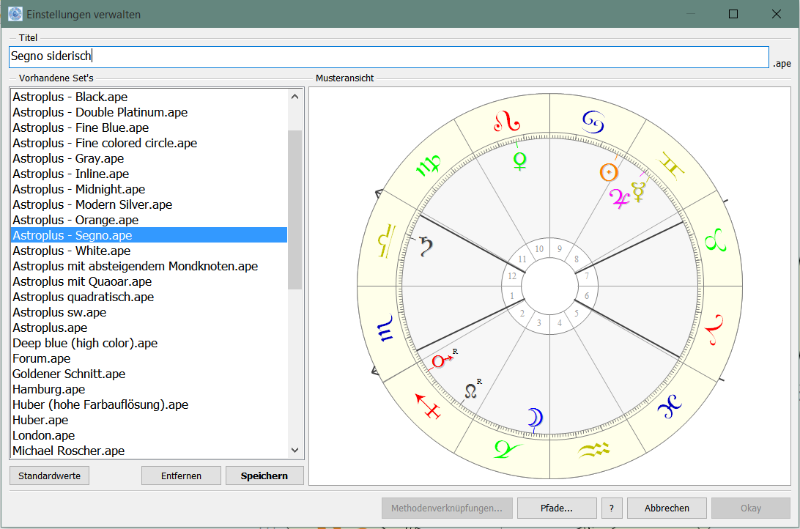The width and height of the screenshot is (800, 529).
Task: Click the ? help button
Action: [x=612, y=508]
